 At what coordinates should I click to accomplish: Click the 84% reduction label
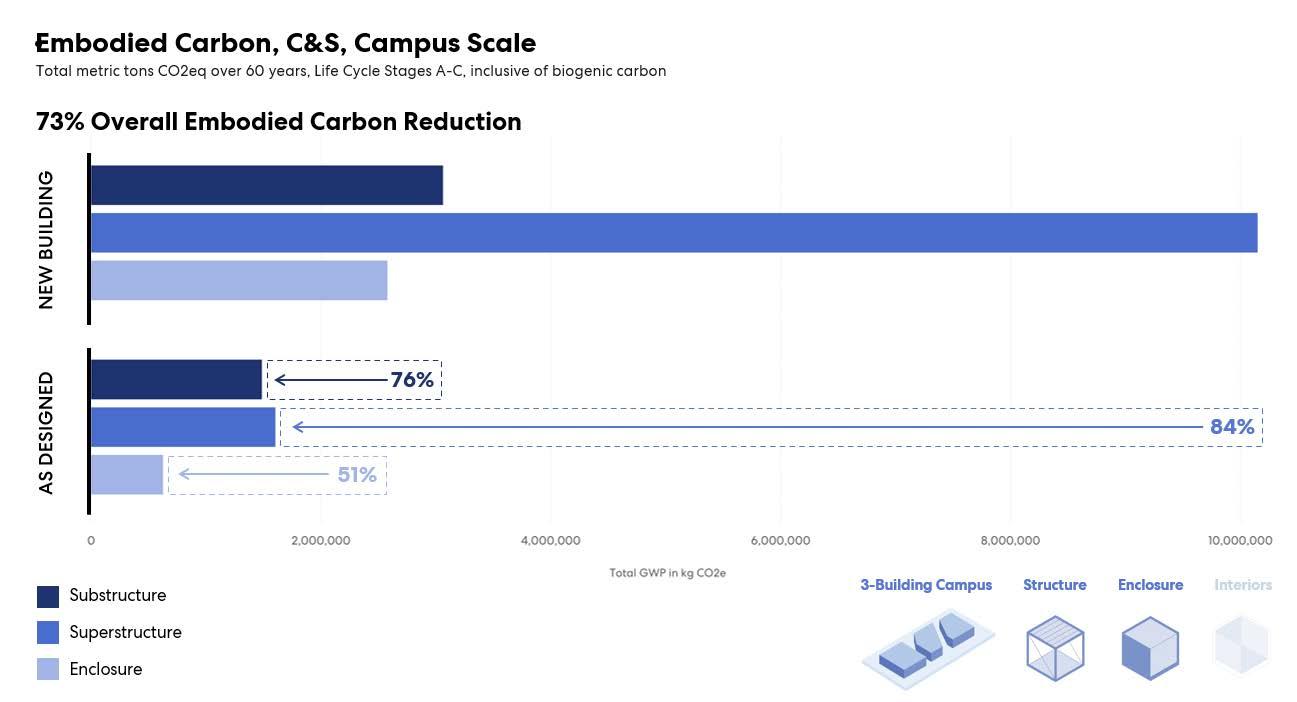click(x=1231, y=427)
